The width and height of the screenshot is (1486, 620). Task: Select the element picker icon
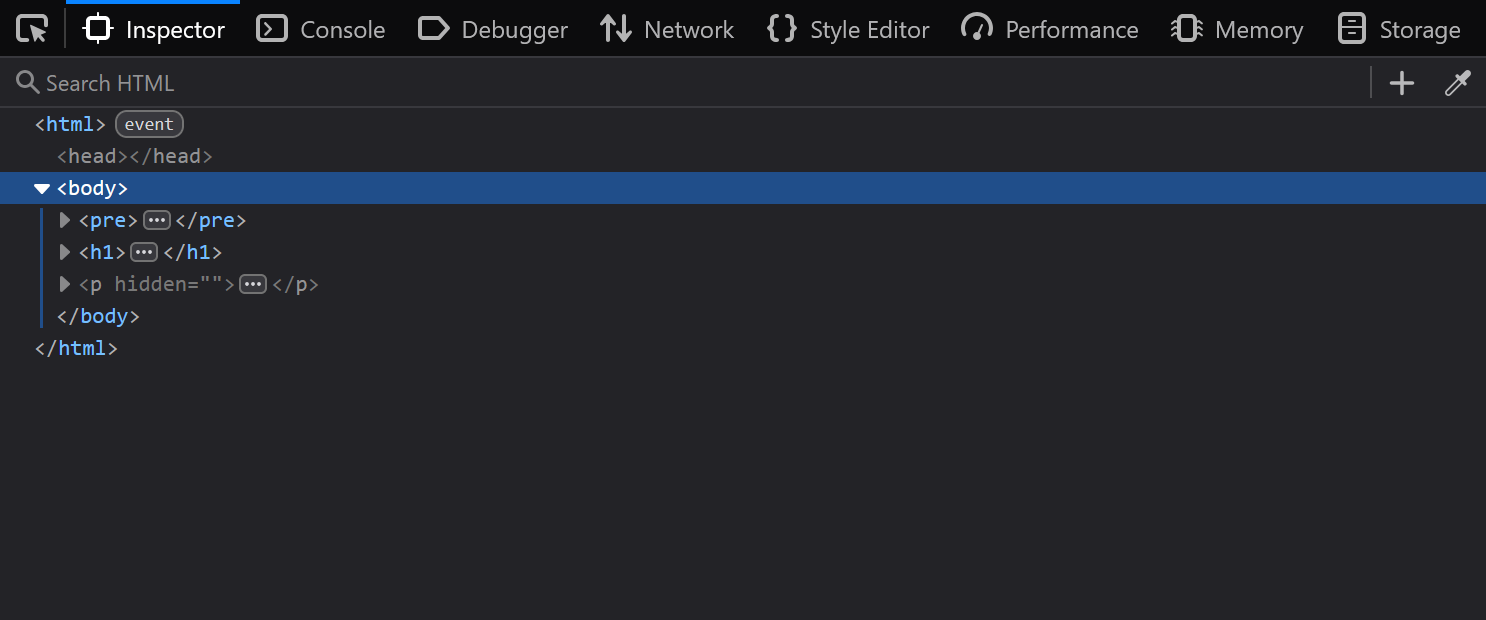pyautogui.click(x=31, y=29)
